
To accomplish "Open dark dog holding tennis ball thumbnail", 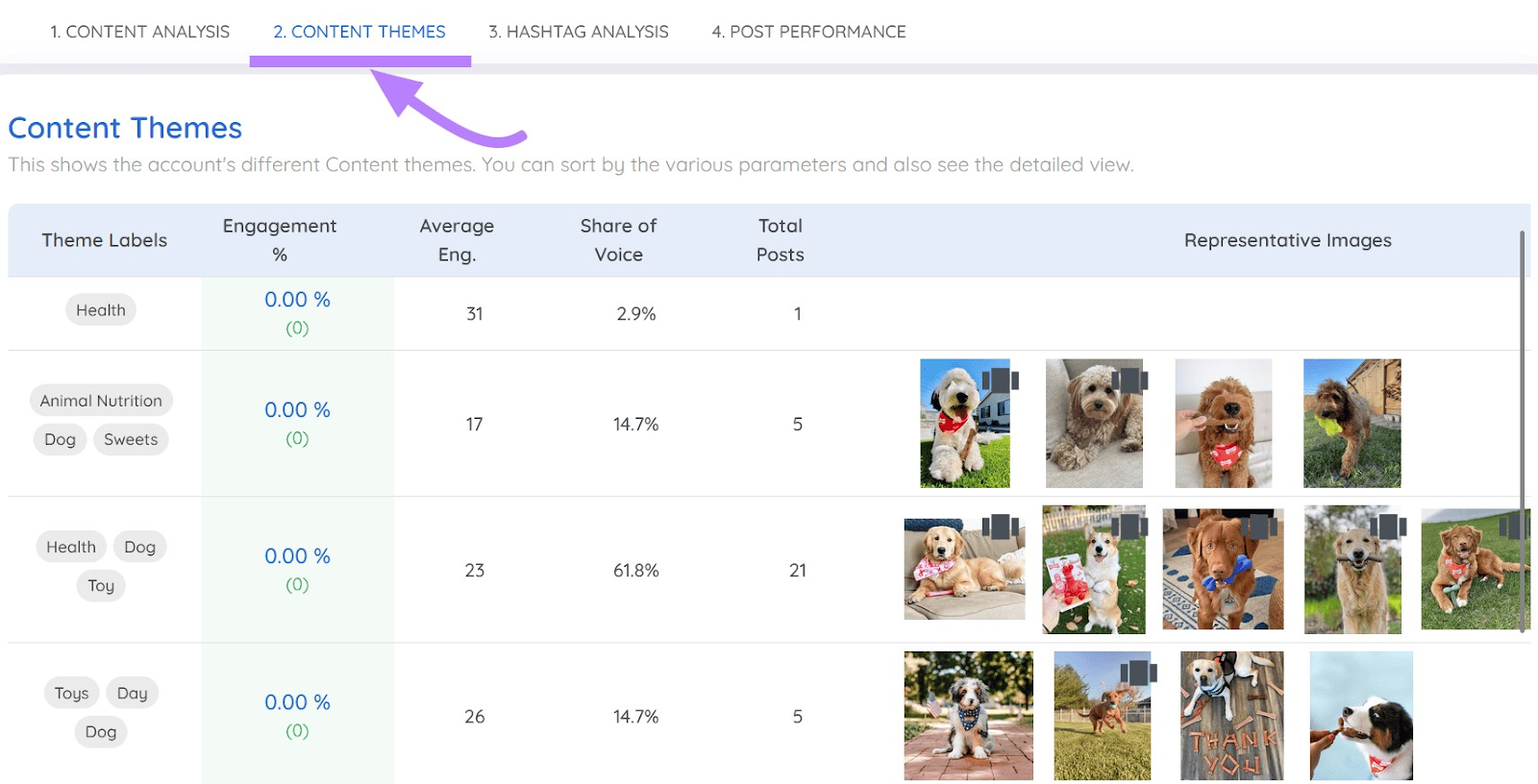I will pos(1352,423).
